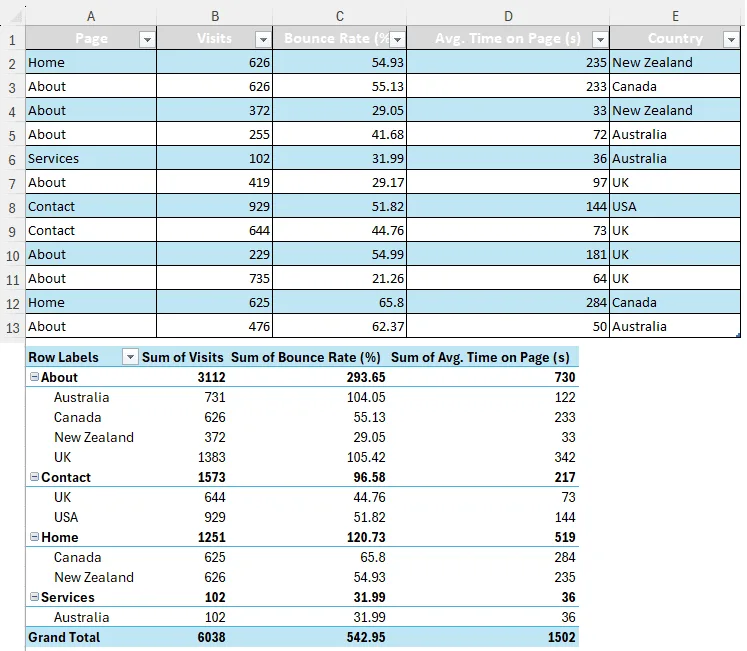Collapse the Home group in pivot table
This screenshot has height=651, width=747.
click(x=34, y=537)
